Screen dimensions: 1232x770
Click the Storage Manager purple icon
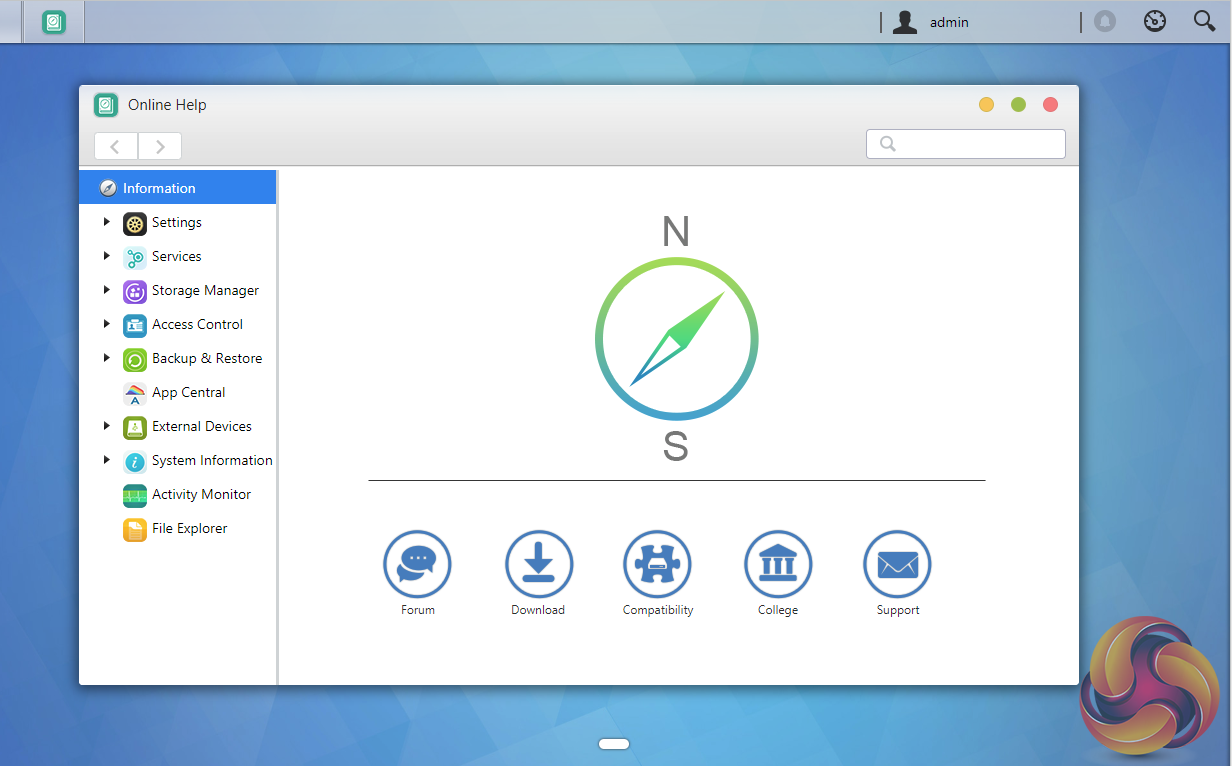pos(135,292)
